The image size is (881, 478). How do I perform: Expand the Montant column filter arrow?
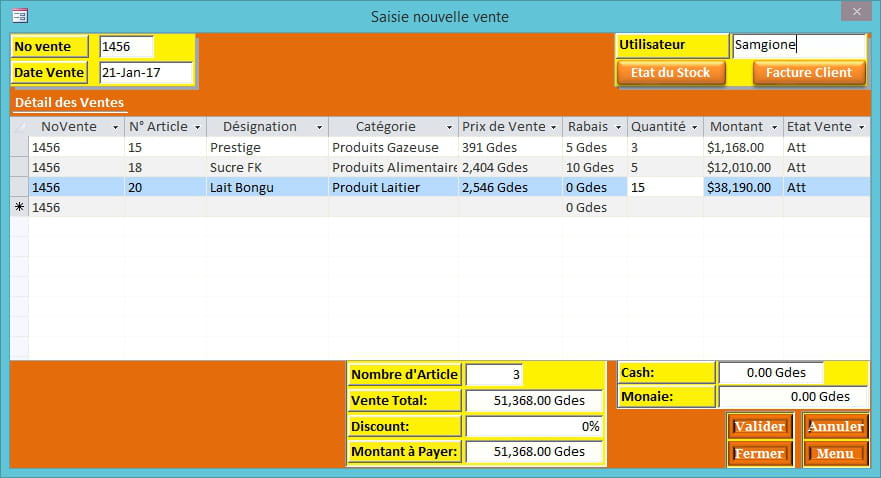tap(774, 128)
